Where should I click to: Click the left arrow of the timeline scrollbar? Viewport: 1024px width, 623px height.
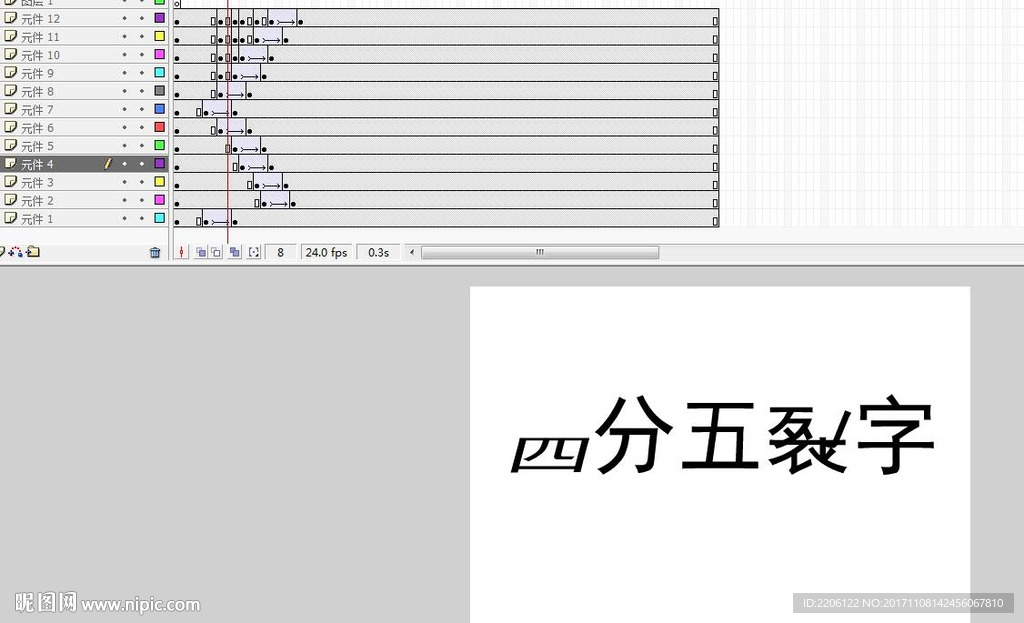point(411,252)
